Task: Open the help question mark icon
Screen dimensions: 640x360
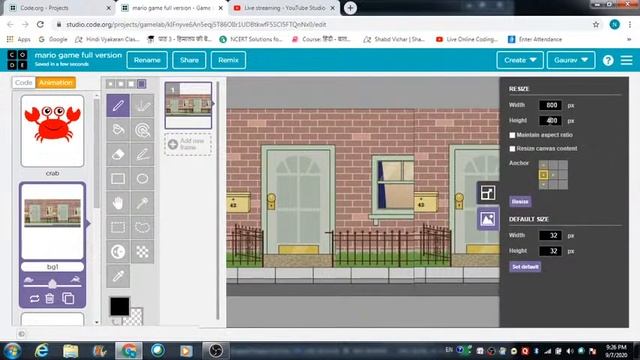Action: point(608,60)
